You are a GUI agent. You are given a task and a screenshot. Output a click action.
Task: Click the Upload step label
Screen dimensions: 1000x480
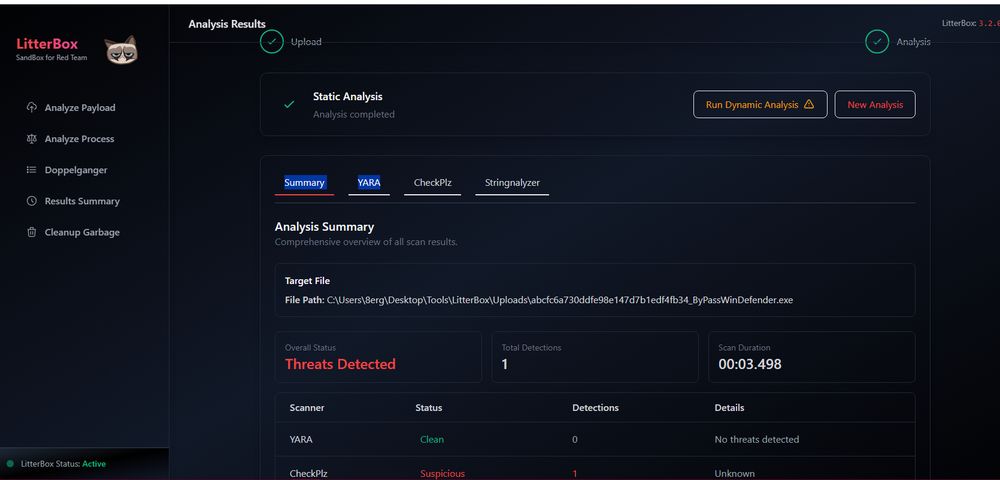(306, 42)
